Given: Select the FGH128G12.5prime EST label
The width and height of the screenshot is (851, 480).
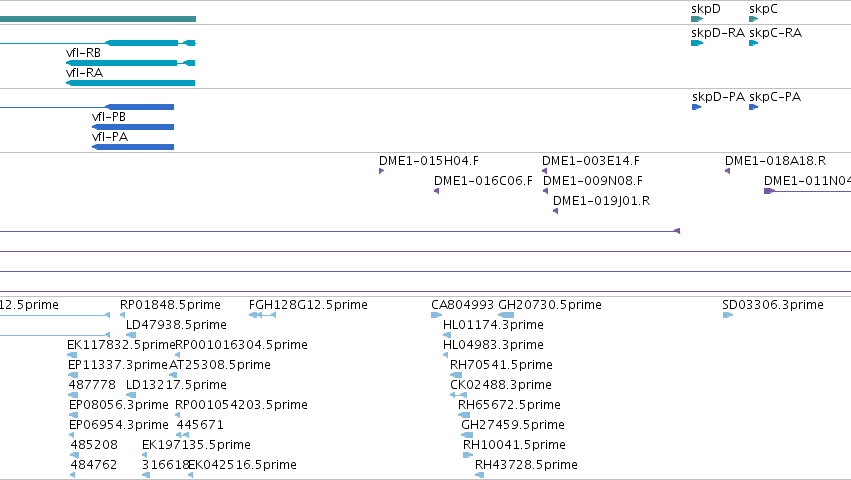Looking at the screenshot, I should [308, 305].
